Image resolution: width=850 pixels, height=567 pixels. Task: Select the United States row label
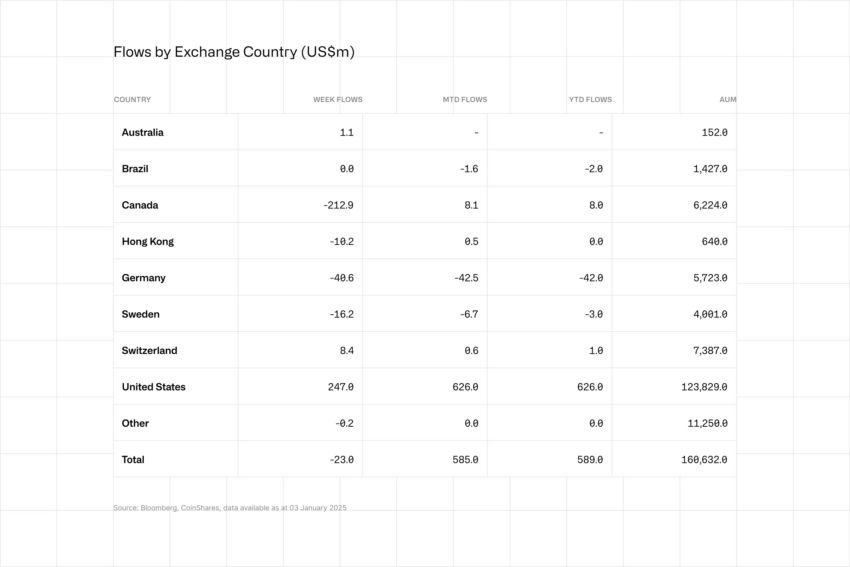[x=153, y=387]
